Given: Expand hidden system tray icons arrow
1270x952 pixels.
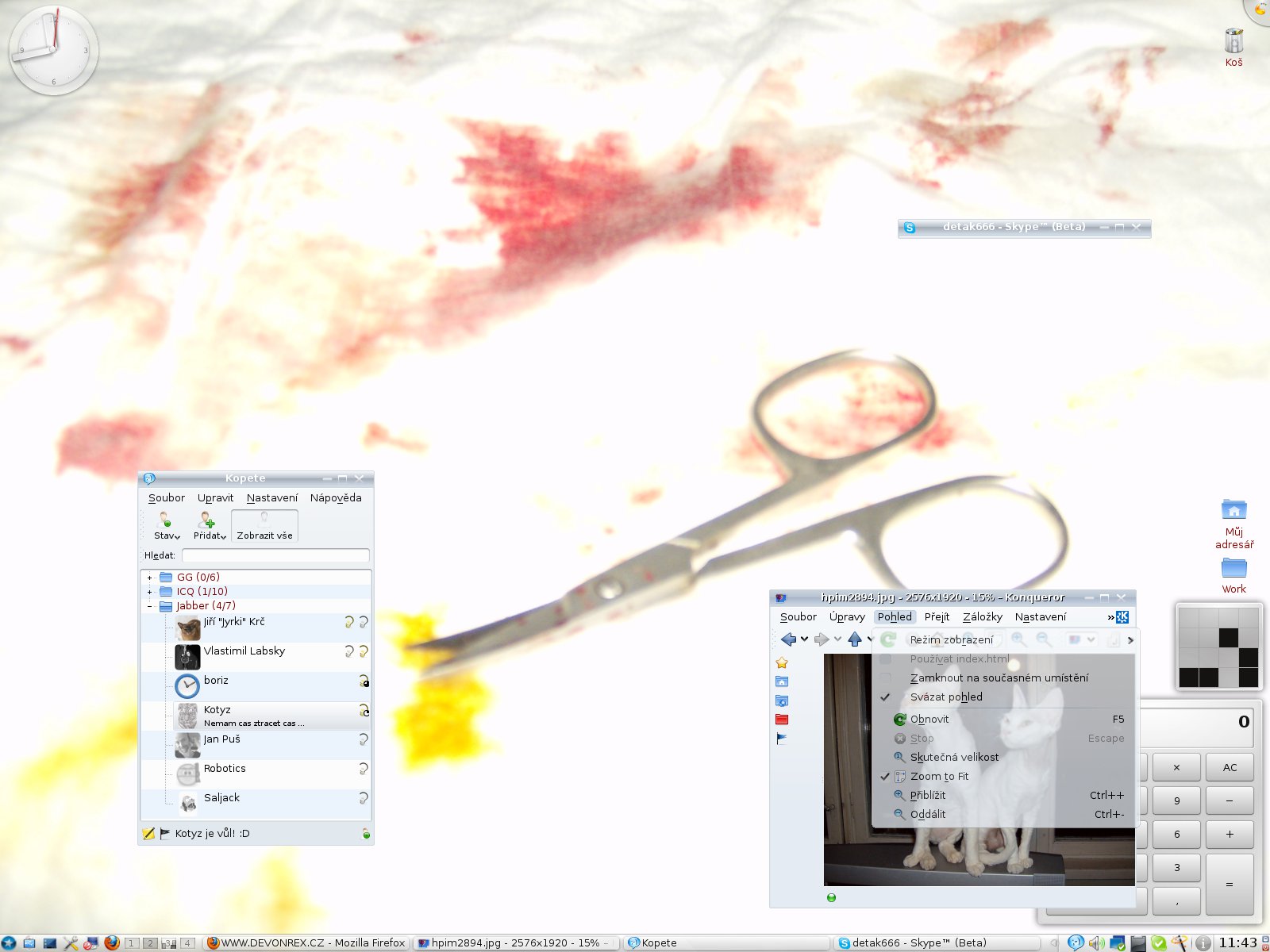Looking at the screenshot, I should (1054, 943).
